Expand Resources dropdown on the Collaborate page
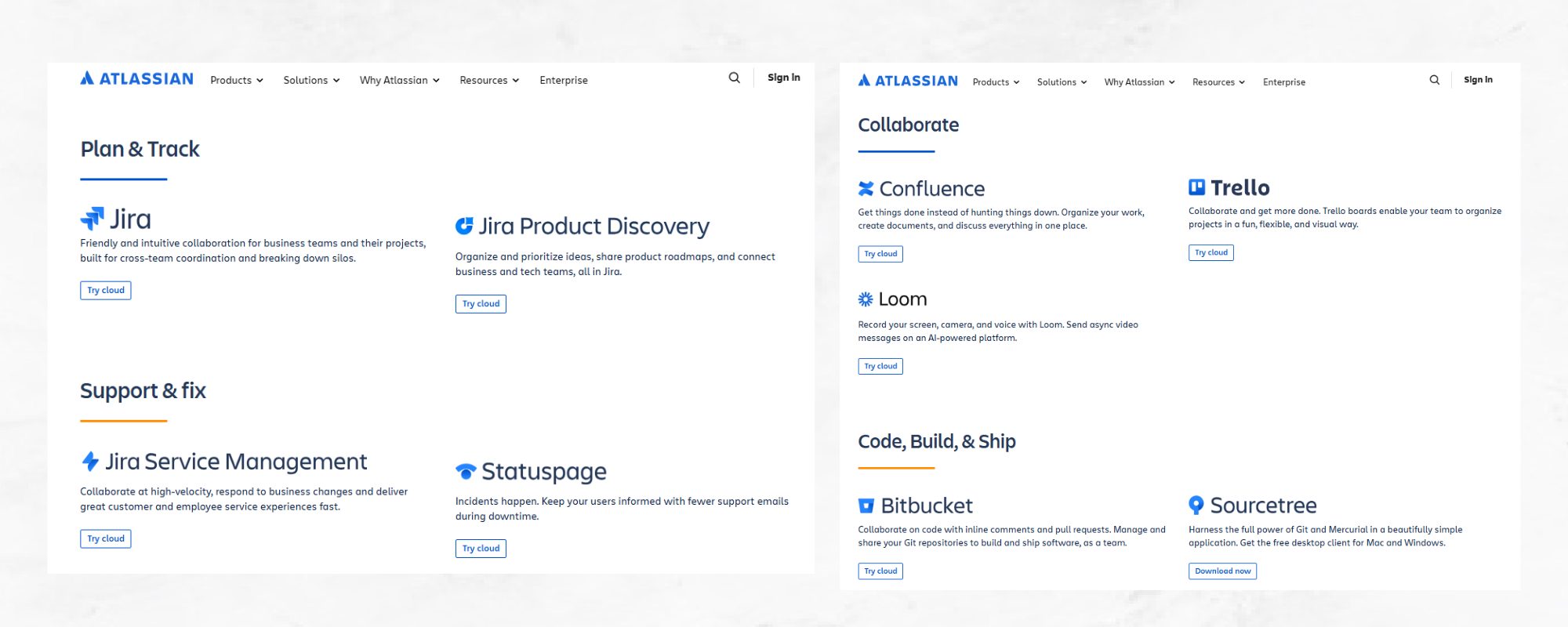Viewport: 1568px width, 627px height. [1218, 82]
